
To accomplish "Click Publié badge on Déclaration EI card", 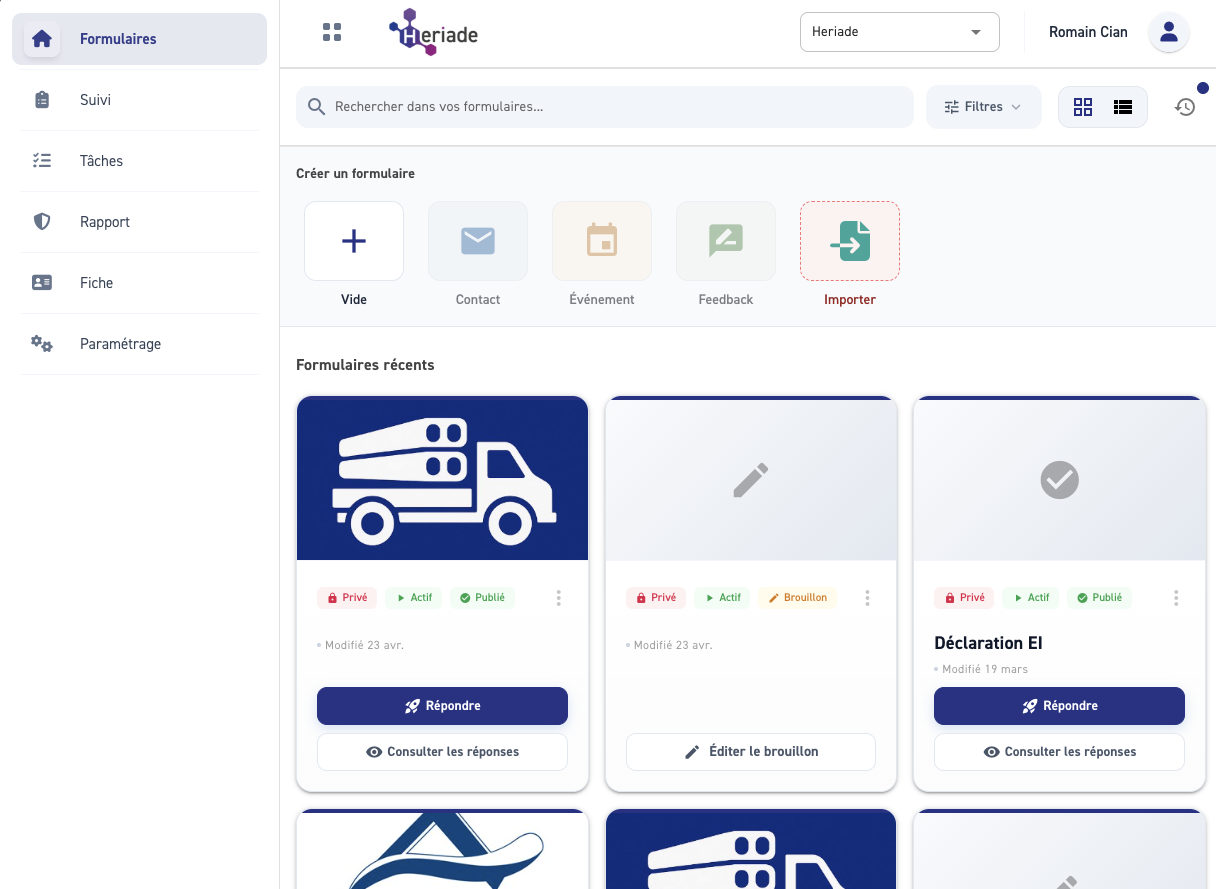I will click(x=1099, y=598).
